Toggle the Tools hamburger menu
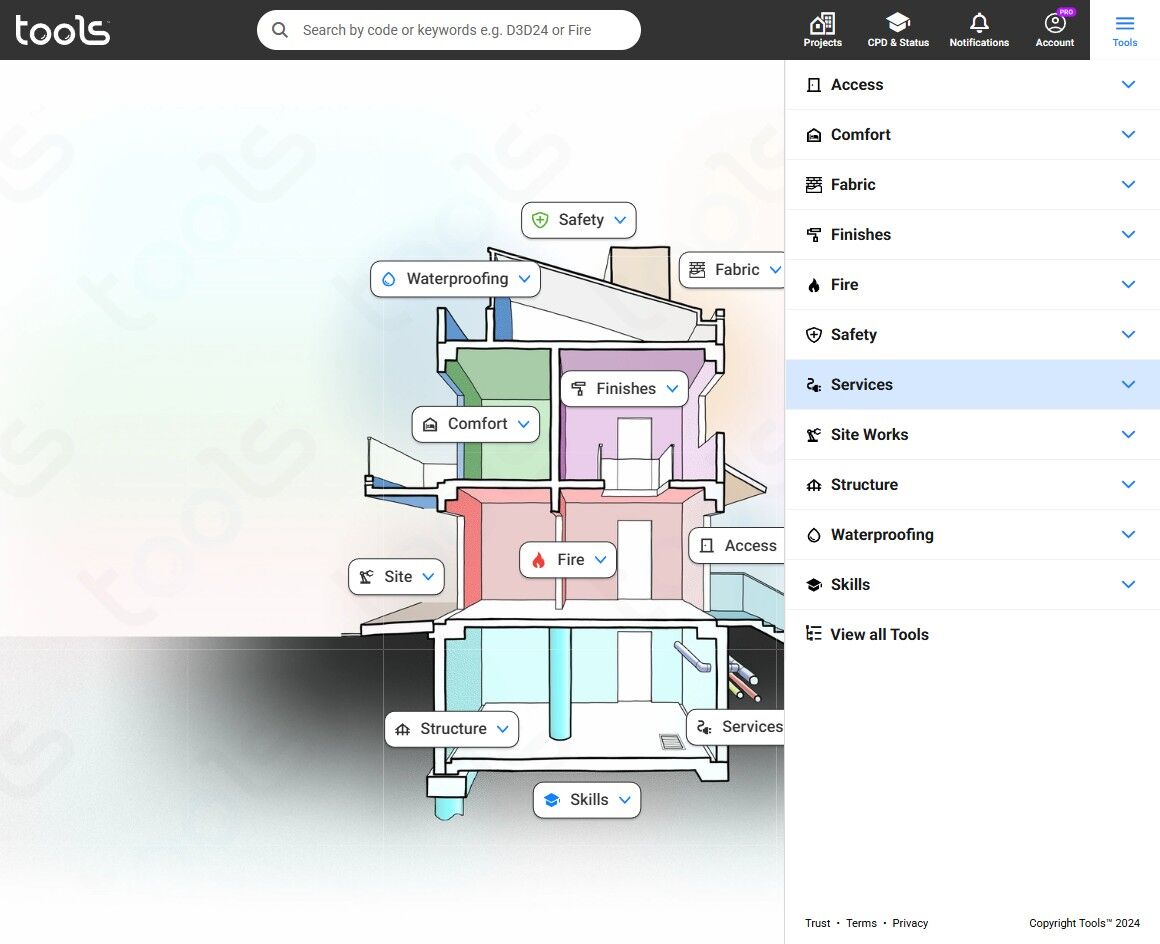This screenshot has height=944, width=1160. click(x=1124, y=30)
